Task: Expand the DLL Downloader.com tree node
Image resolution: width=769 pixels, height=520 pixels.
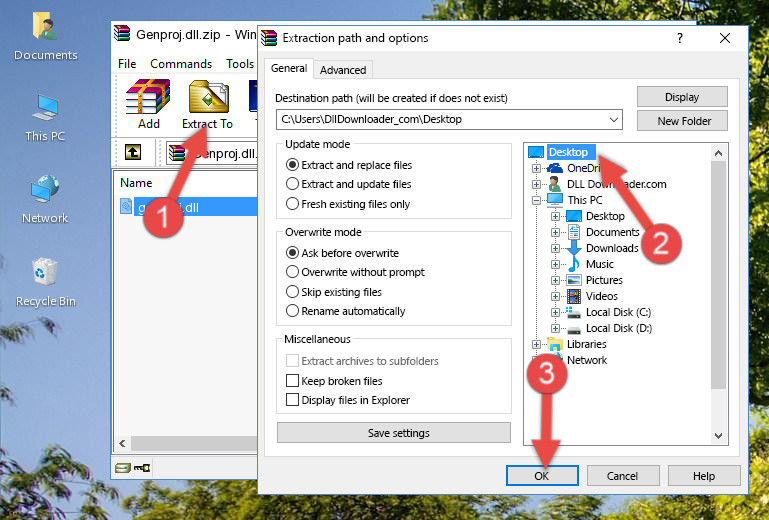Action: pos(537,184)
